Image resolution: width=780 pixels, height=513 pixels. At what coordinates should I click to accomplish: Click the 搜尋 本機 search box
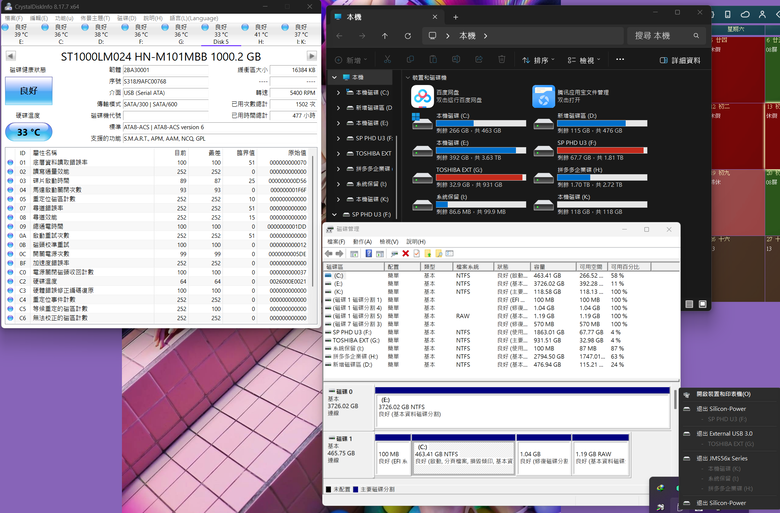click(x=667, y=36)
